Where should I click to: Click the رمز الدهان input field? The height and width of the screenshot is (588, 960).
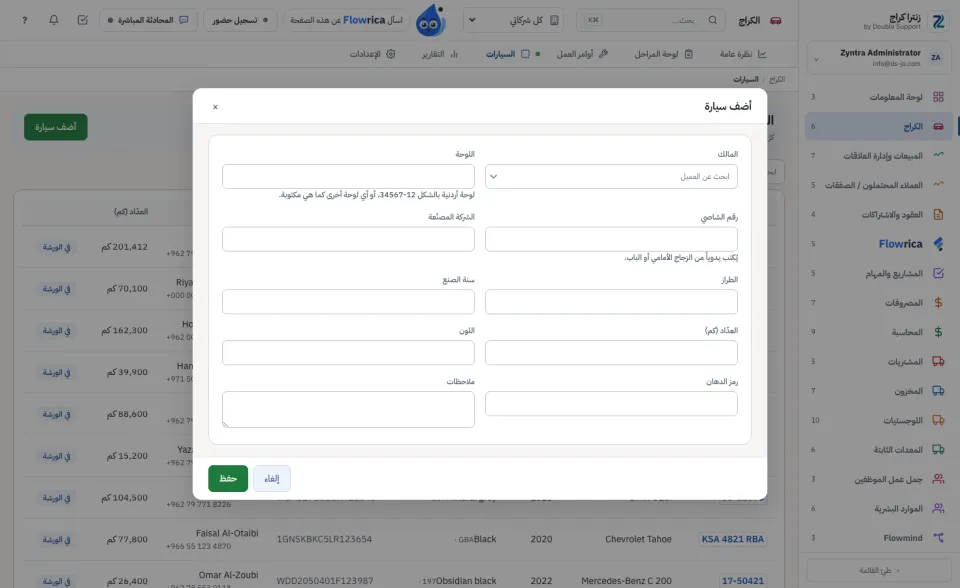click(x=611, y=404)
